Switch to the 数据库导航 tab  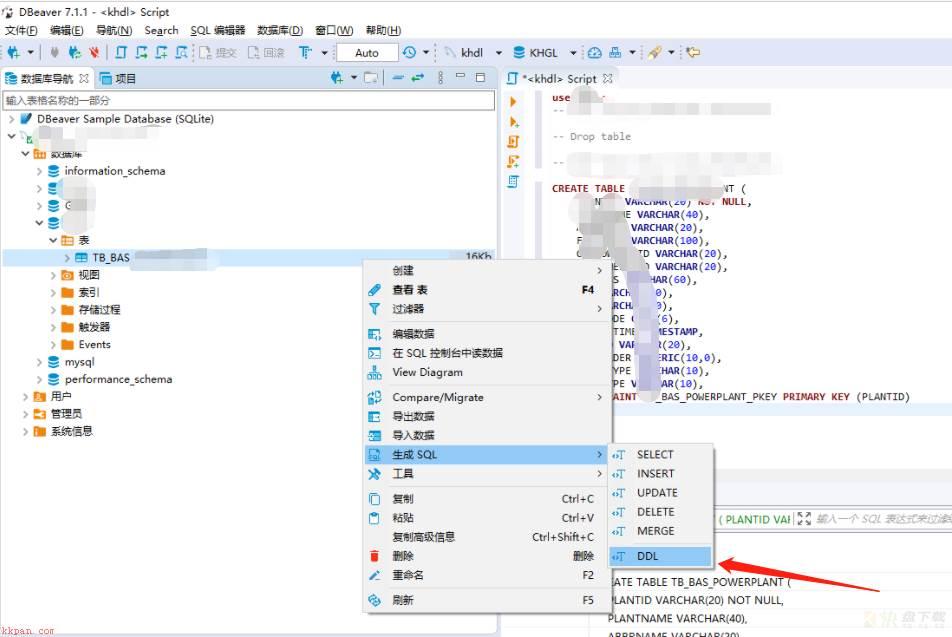(x=46, y=78)
